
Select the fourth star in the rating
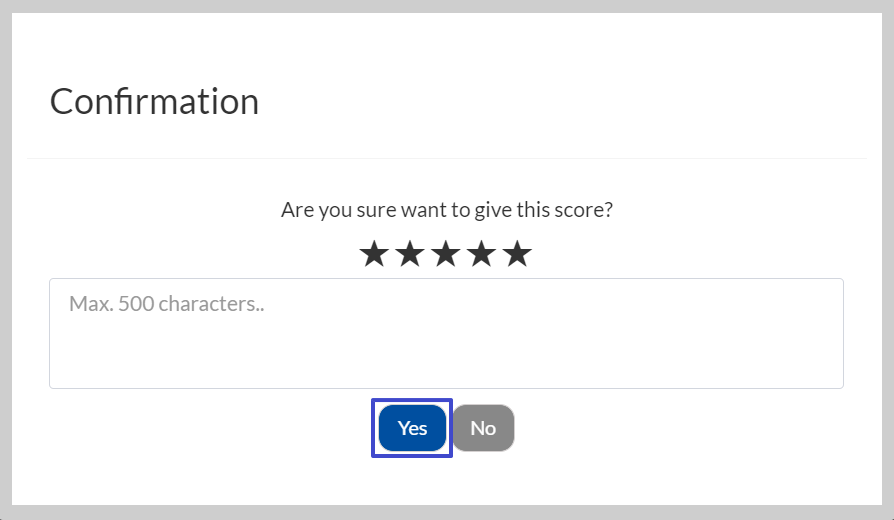point(482,253)
